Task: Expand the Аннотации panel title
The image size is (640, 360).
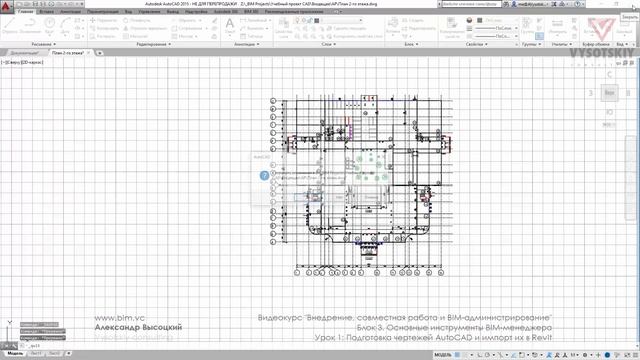Action: point(247,44)
